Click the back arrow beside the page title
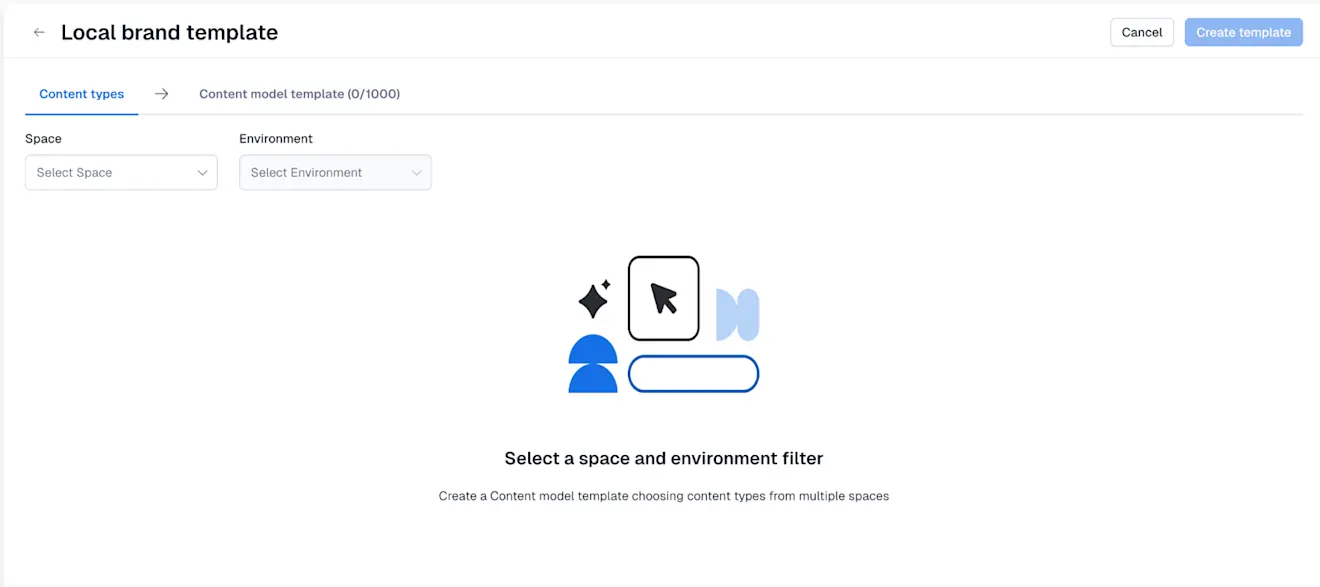 click(38, 32)
